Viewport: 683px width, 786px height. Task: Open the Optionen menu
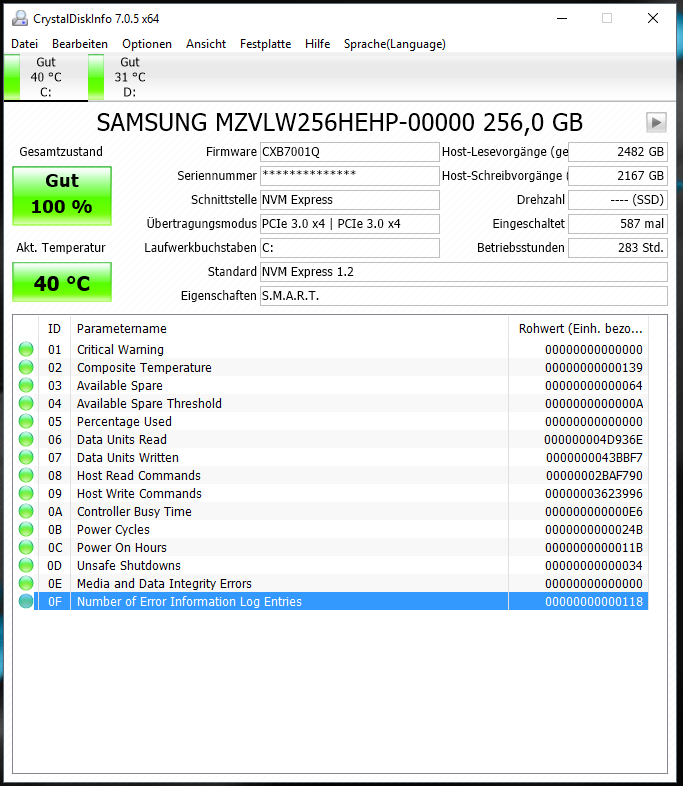coord(147,44)
